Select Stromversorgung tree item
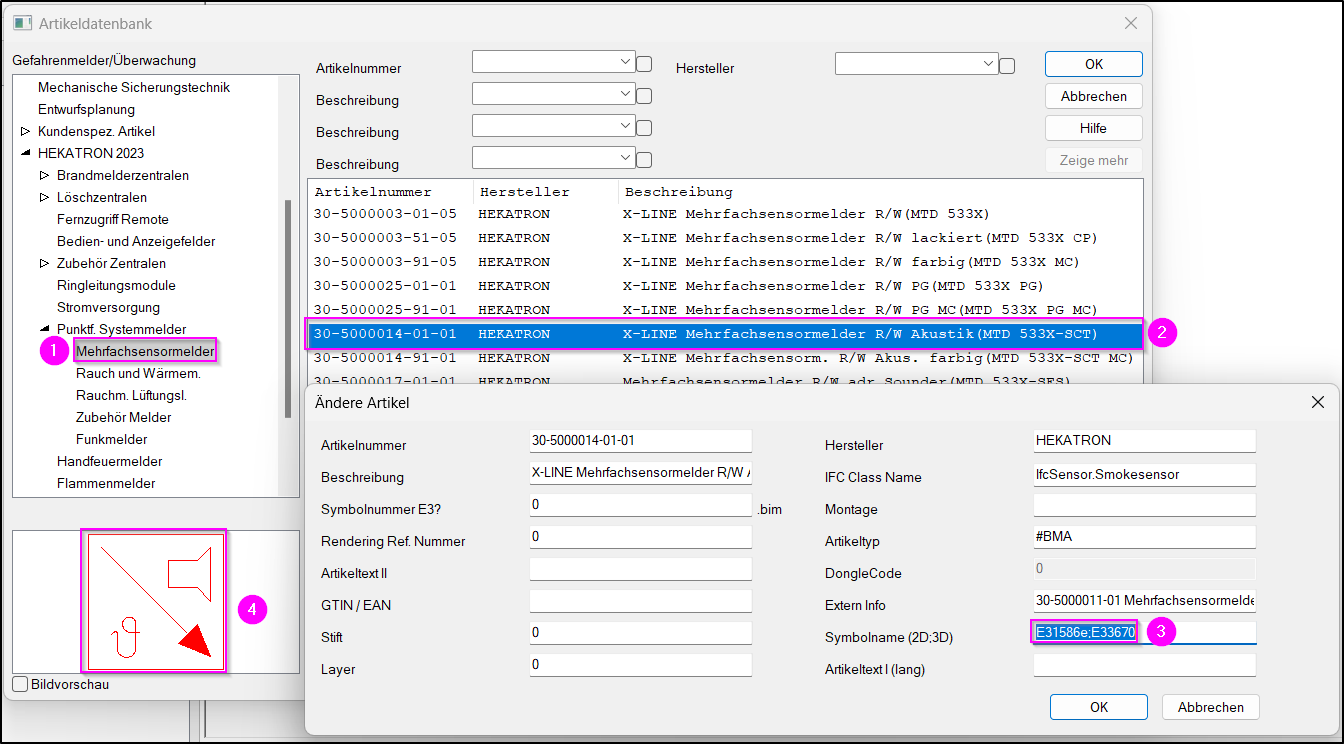This screenshot has height=744, width=1344. (x=108, y=307)
